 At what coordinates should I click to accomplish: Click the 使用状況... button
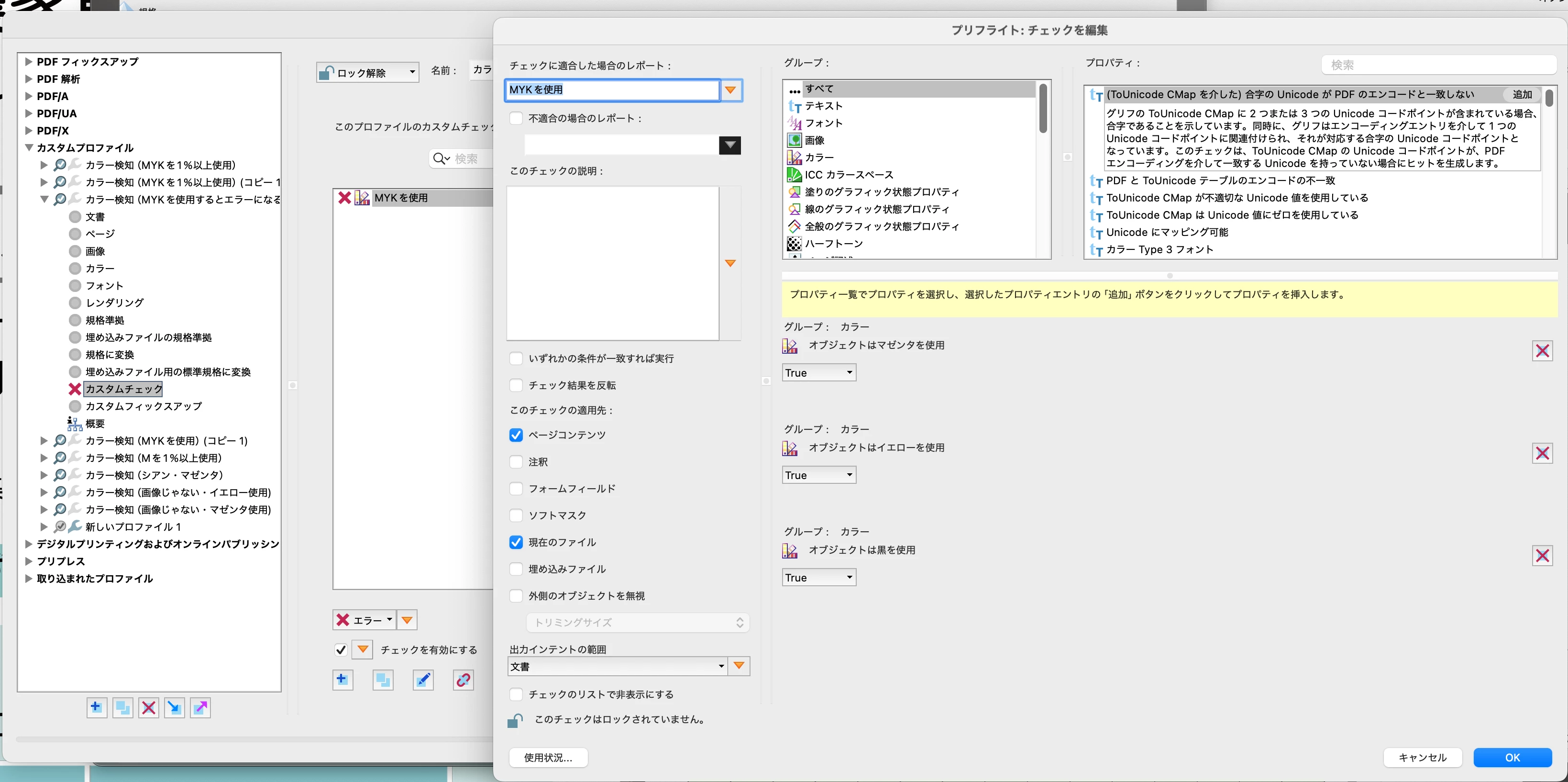(x=548, y=757)
